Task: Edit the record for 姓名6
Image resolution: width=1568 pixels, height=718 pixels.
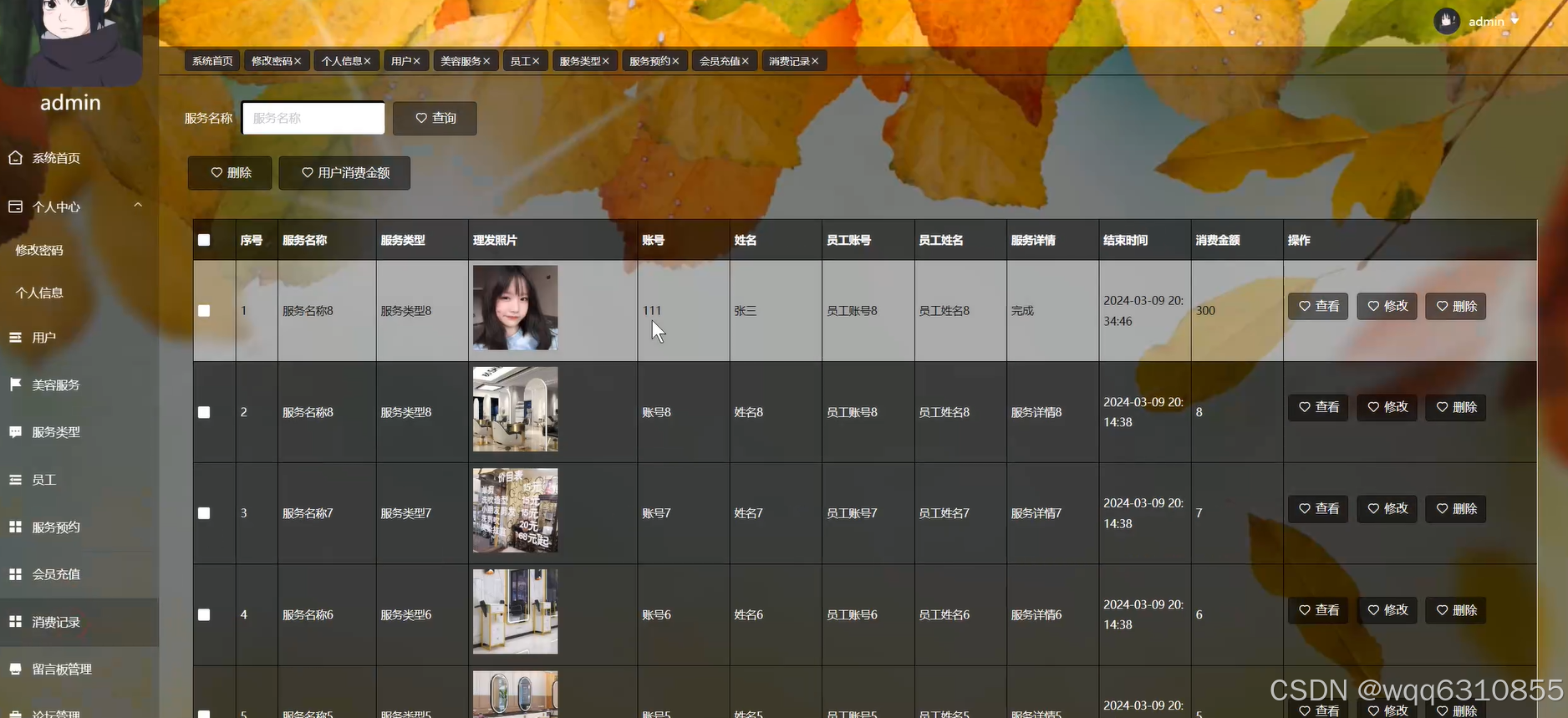Action: point(1387,610)
